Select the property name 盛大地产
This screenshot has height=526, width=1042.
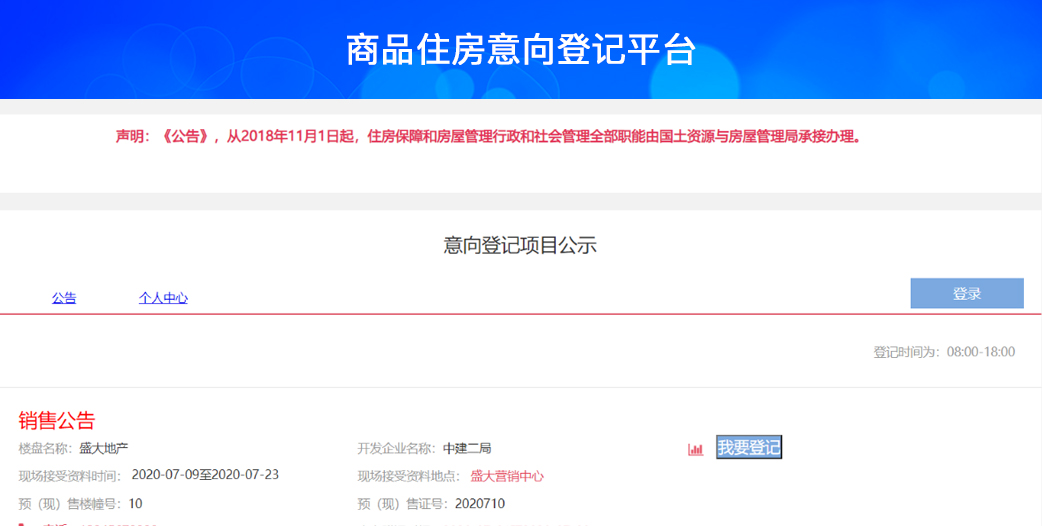pyautogui.click(x=104, y=448)
